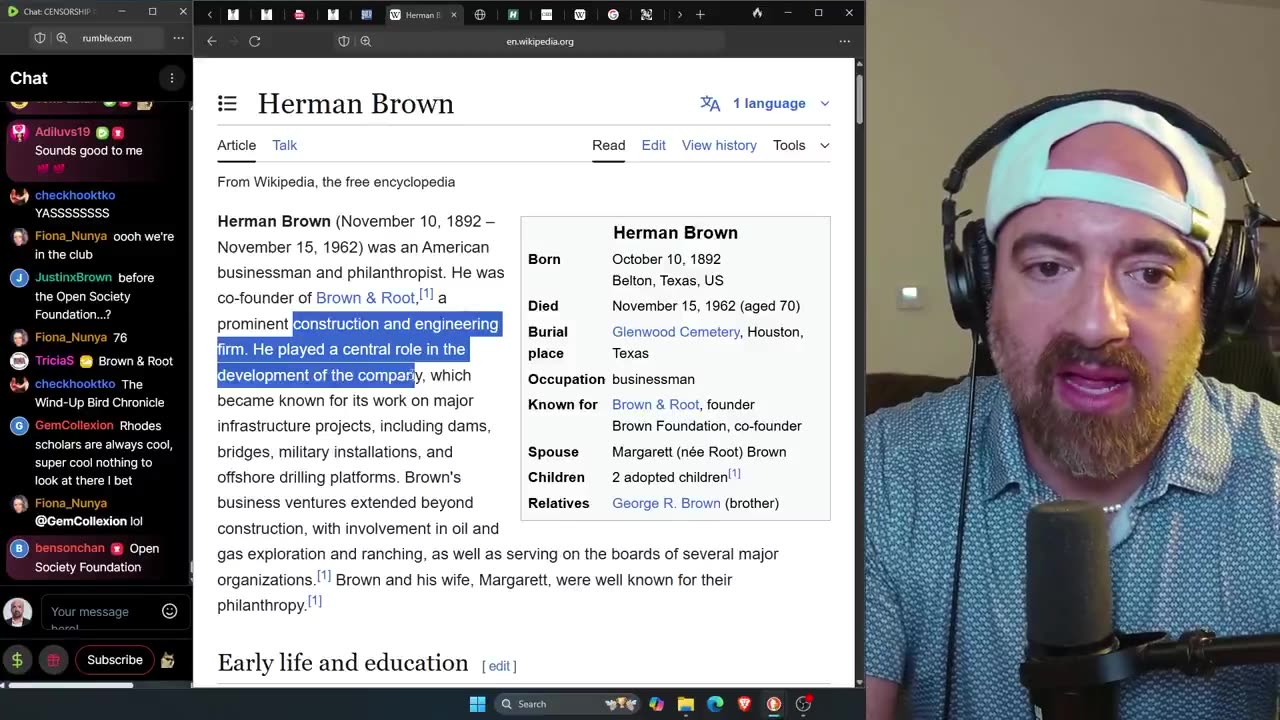The image size is (1280, 720).
Task: Click the @GemCollexion mention in chat
Action: (x=81, y=521)
